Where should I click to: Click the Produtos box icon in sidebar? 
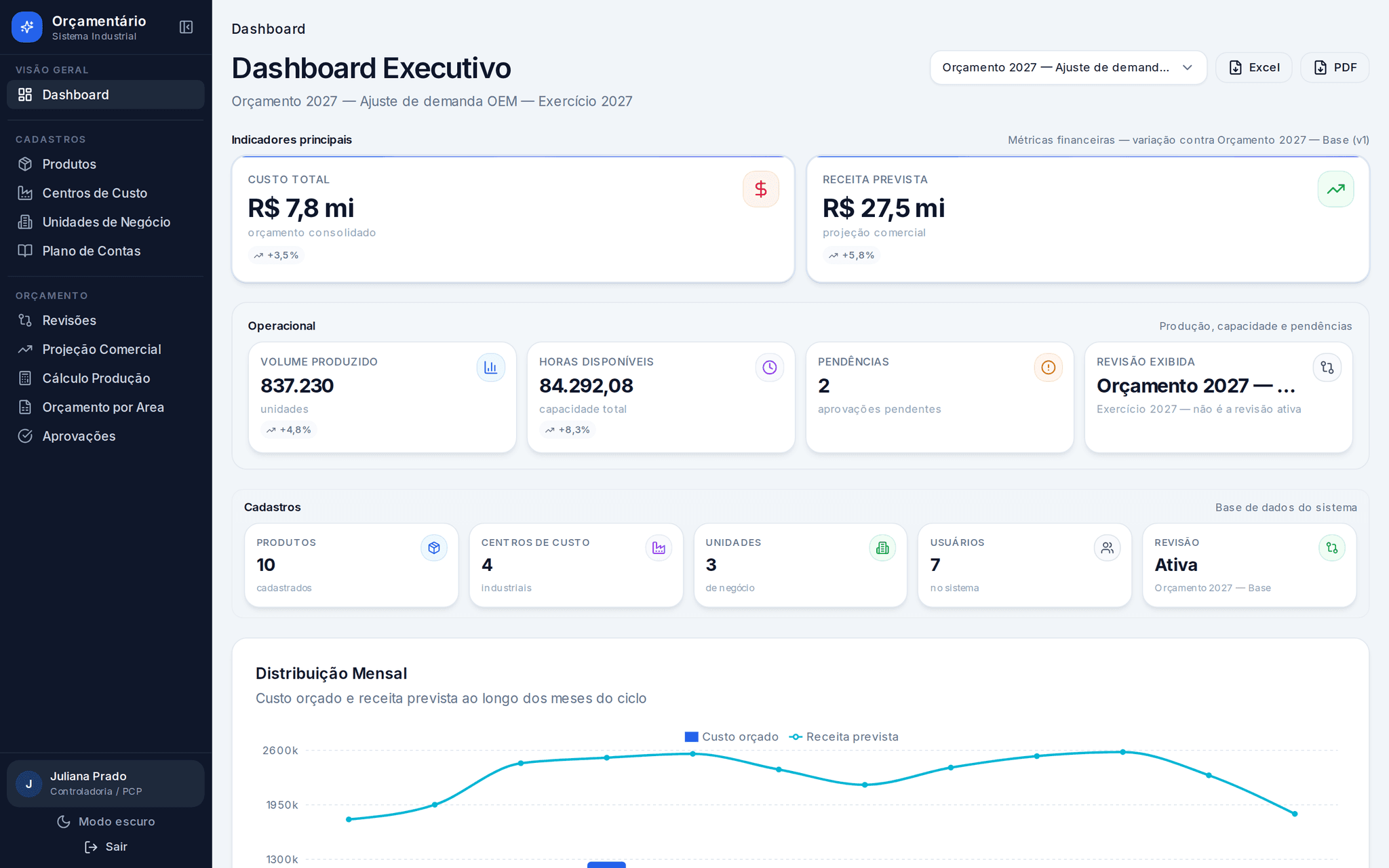click(x=25, y=164)
